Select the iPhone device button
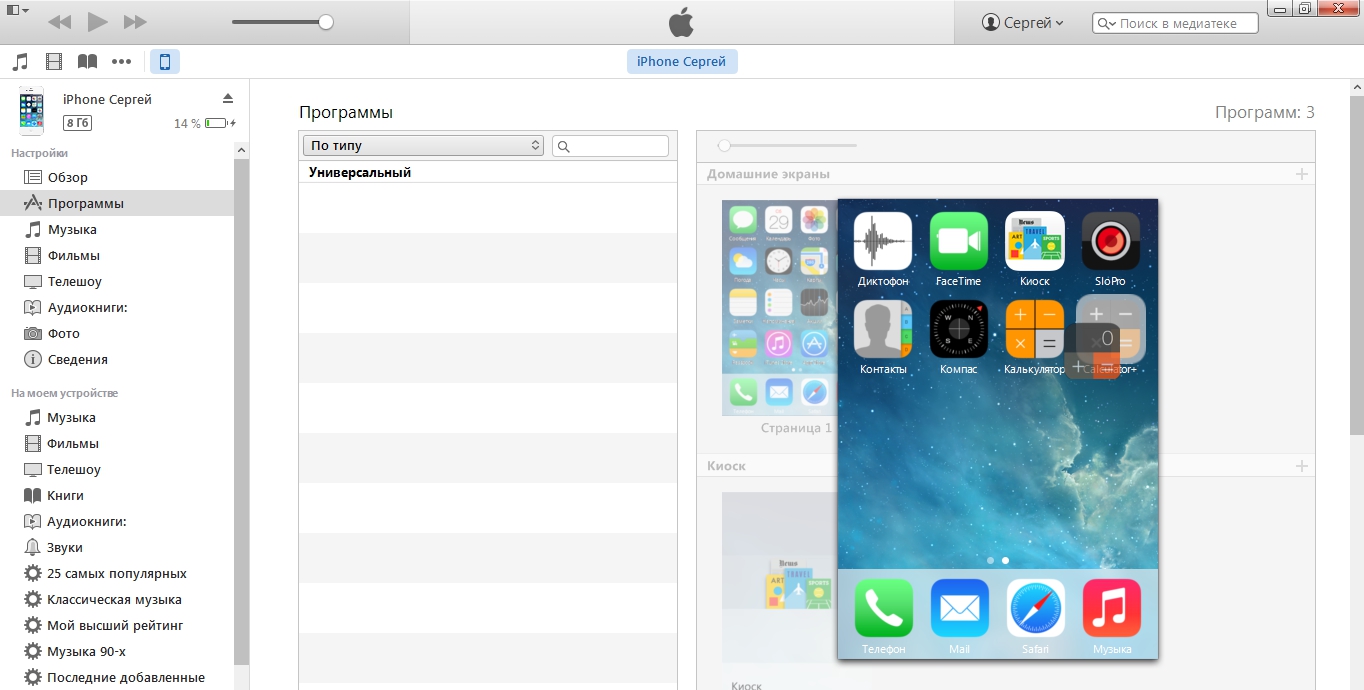 click(x=165, y=62)
